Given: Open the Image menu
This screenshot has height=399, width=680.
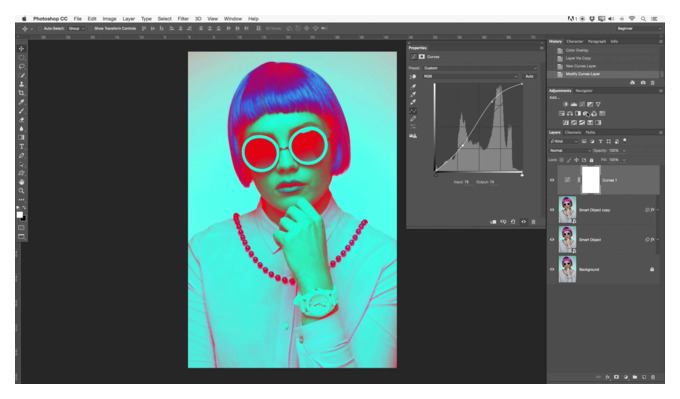Looking at the screenshot, I should [x=109, y=19].
